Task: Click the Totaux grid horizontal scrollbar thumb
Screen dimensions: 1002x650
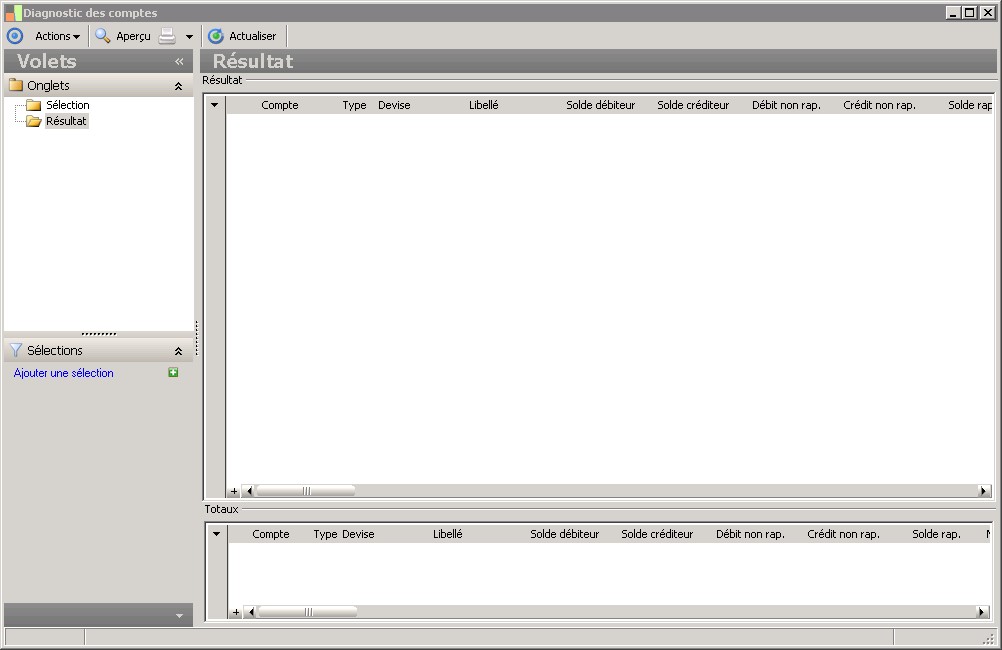Action: click(x=307, y=612)
